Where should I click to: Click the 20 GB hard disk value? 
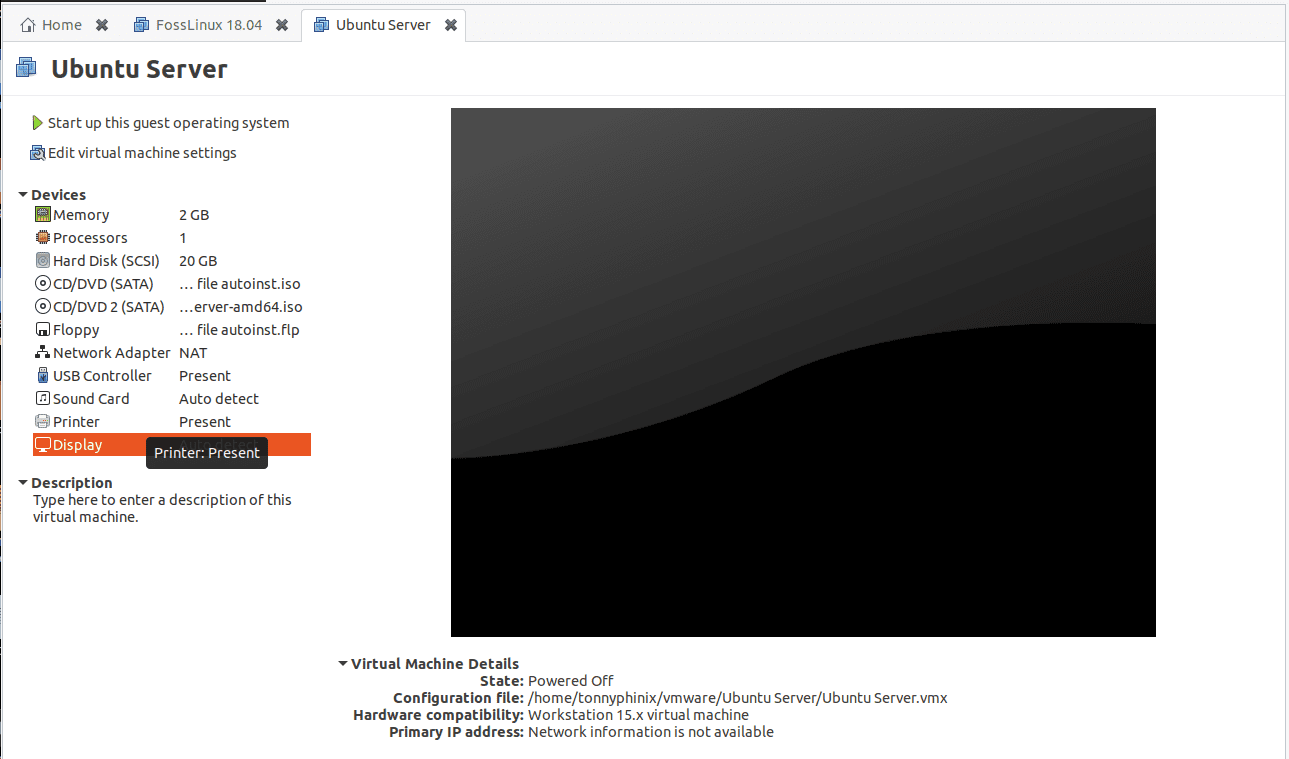(198, 261)
